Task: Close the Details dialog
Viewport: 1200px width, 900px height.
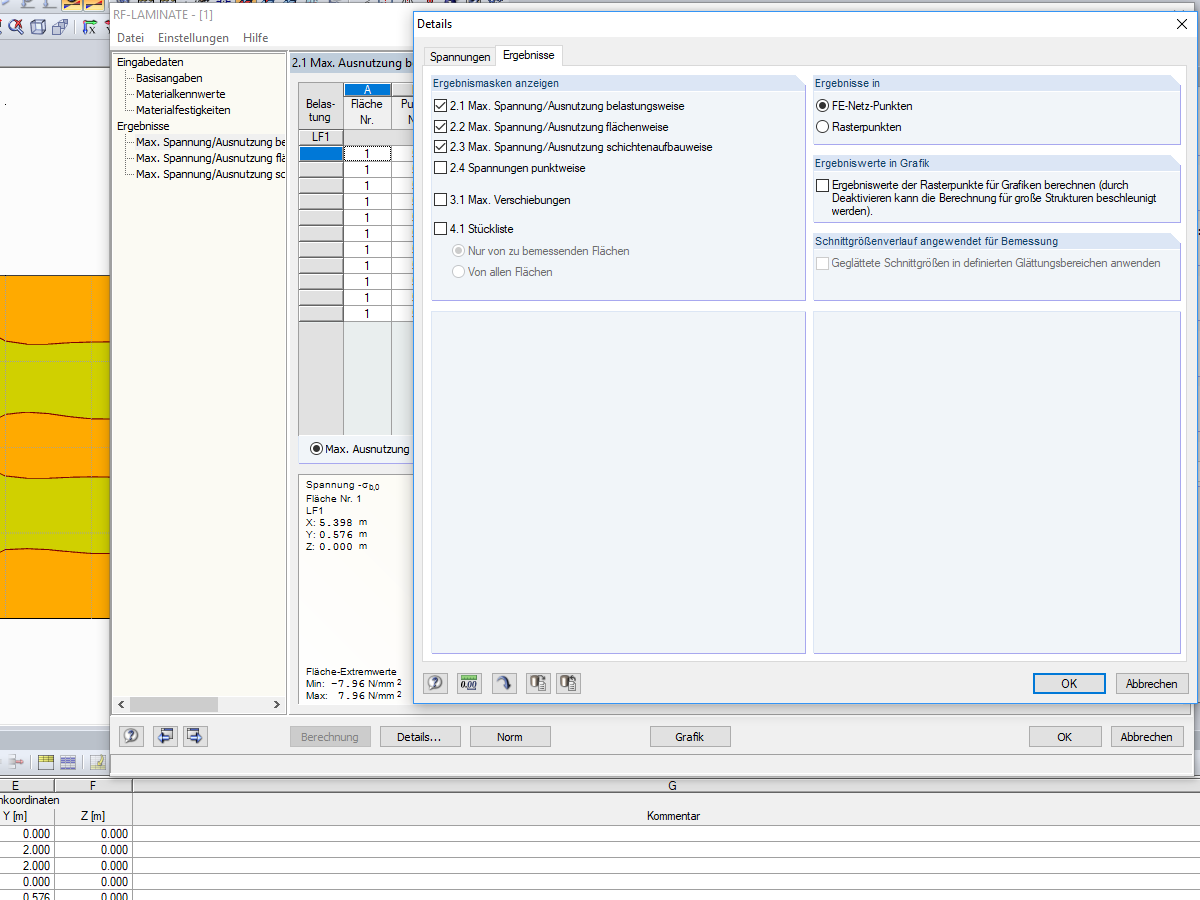Action: click(x=1181, y=24)
